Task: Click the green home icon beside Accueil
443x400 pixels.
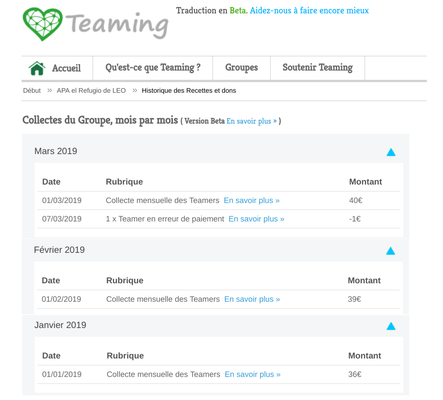Action: point(37,68)
